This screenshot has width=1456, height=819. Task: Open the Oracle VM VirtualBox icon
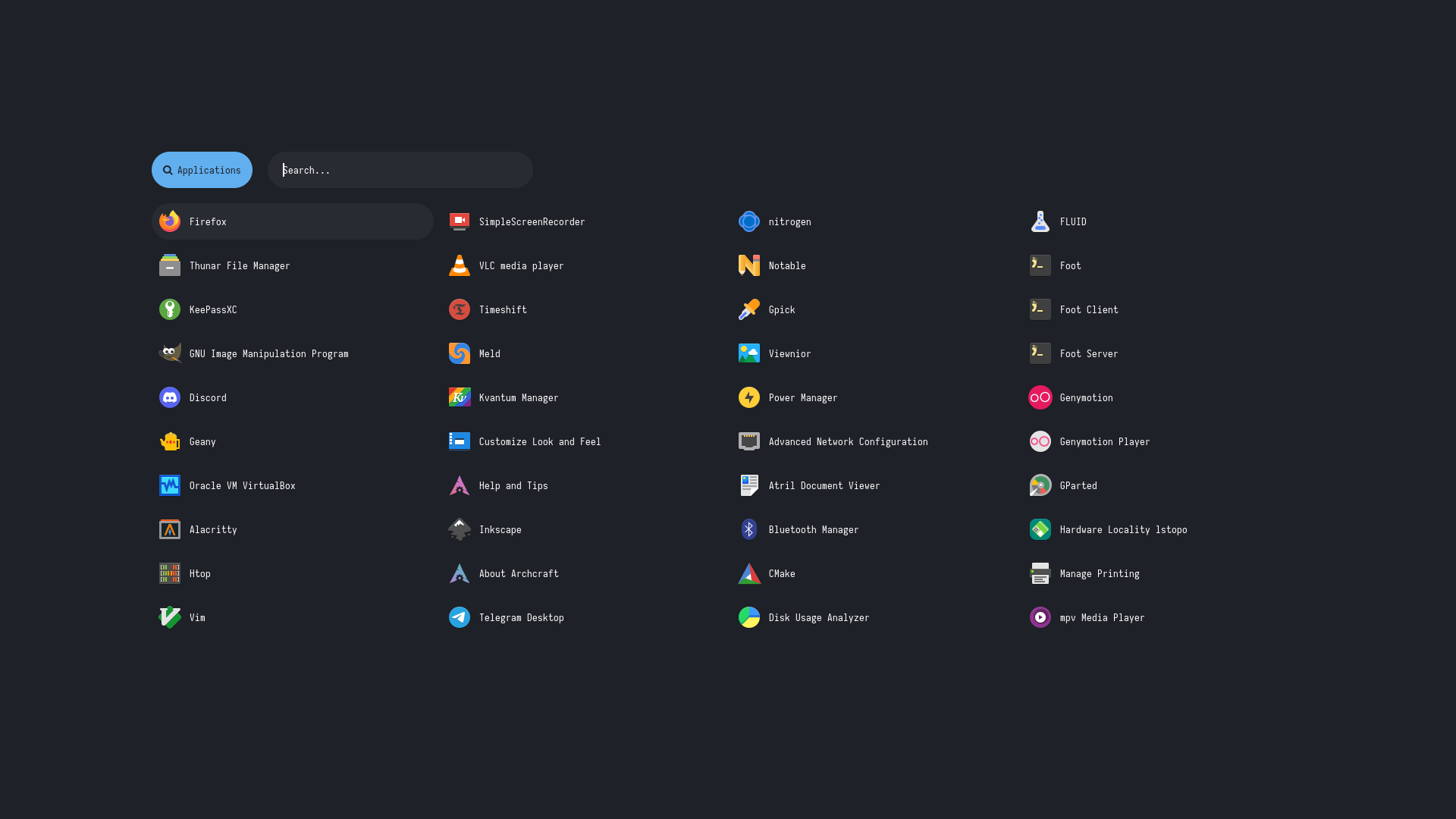170,485
